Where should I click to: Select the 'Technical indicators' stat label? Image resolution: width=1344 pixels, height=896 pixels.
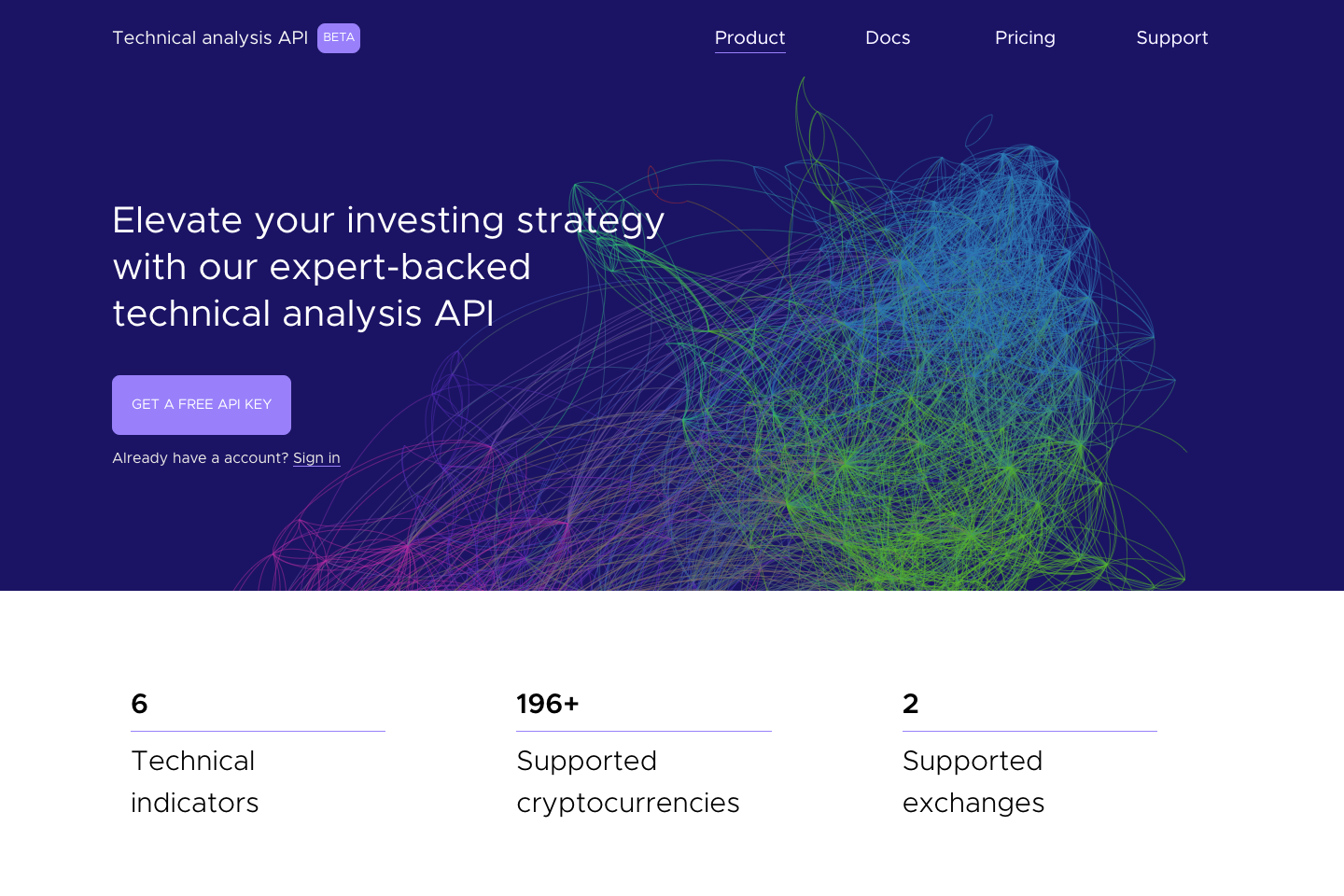tap(194, 782)
